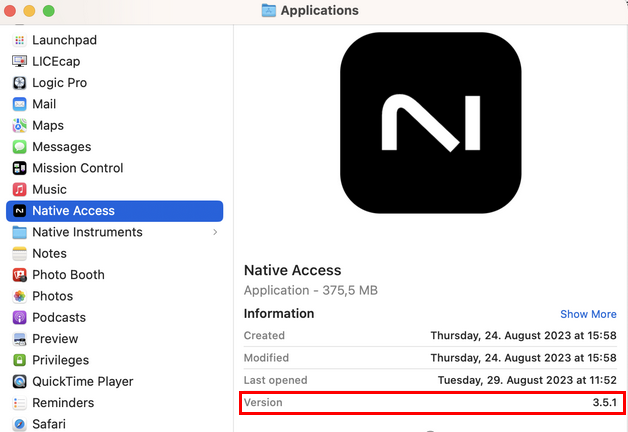Click the Created label

(x=264, y=336)
